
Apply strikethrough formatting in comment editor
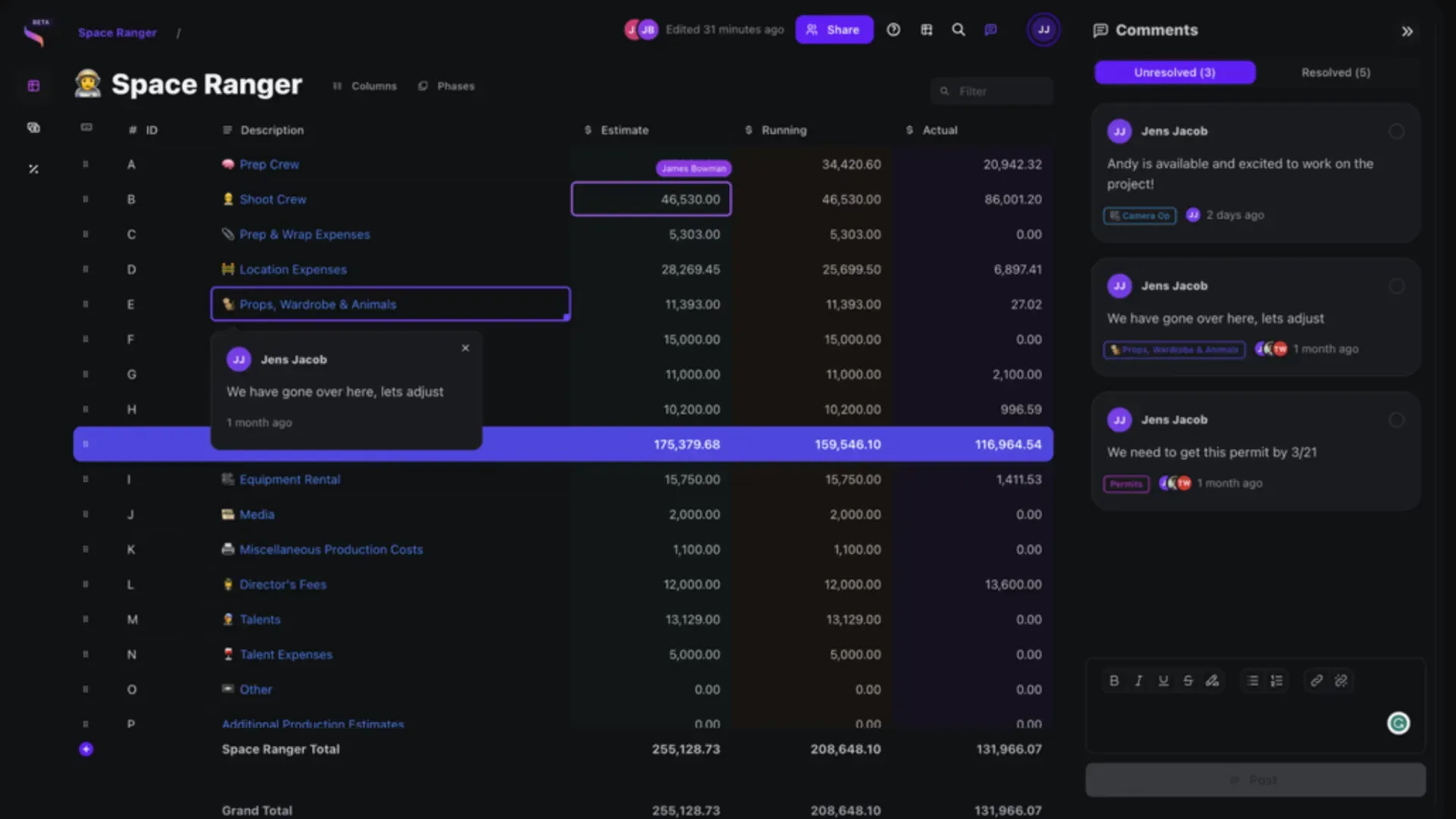[1188, 680]
